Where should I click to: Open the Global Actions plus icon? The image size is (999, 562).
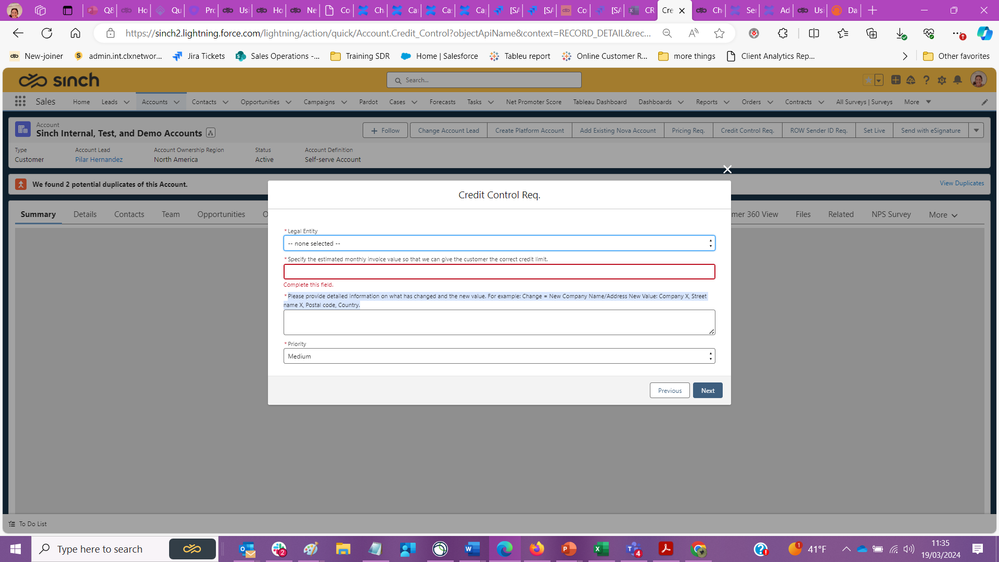(895, 80)
